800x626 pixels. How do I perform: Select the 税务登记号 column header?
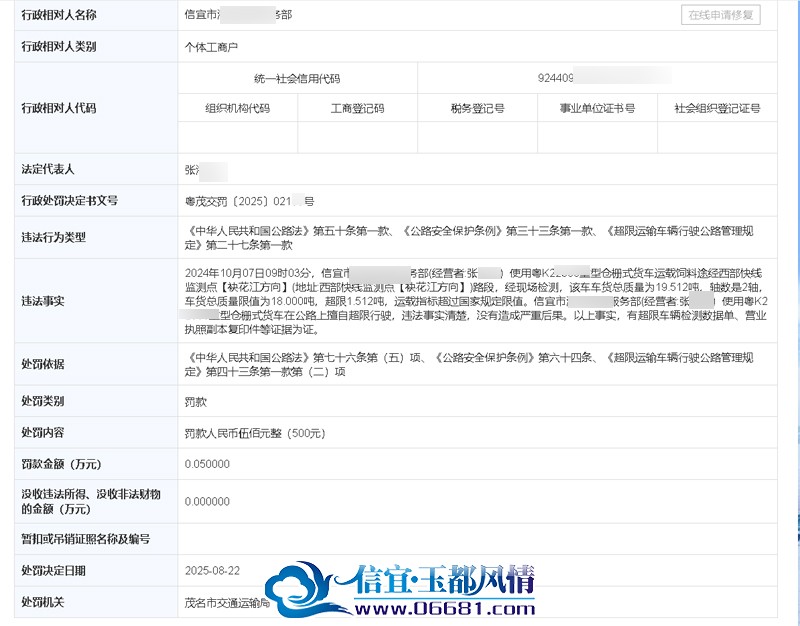478,108
